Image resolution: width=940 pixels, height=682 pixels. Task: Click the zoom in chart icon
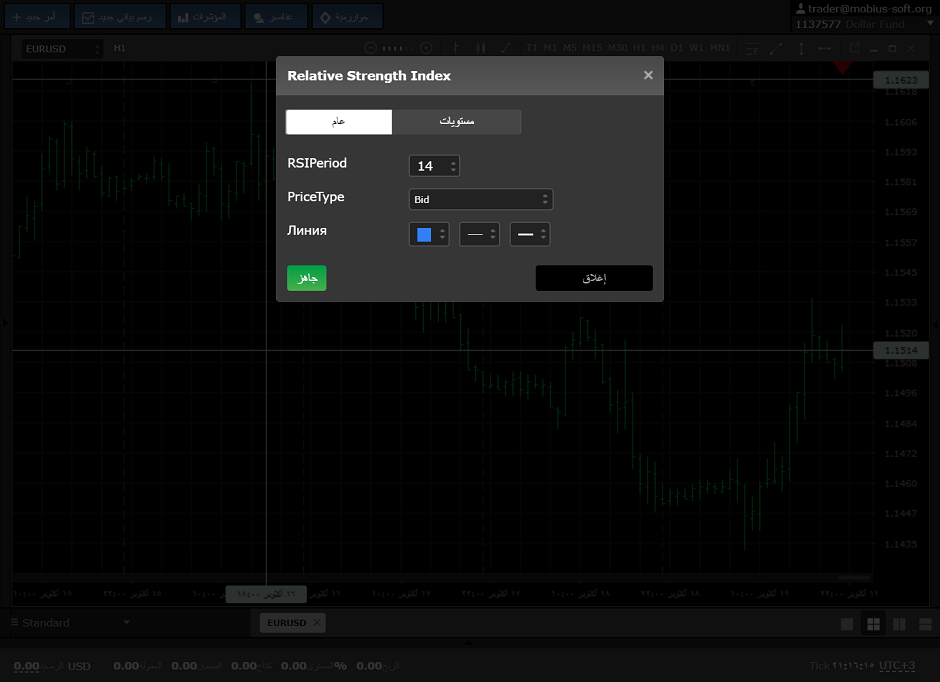coord(426,48)
